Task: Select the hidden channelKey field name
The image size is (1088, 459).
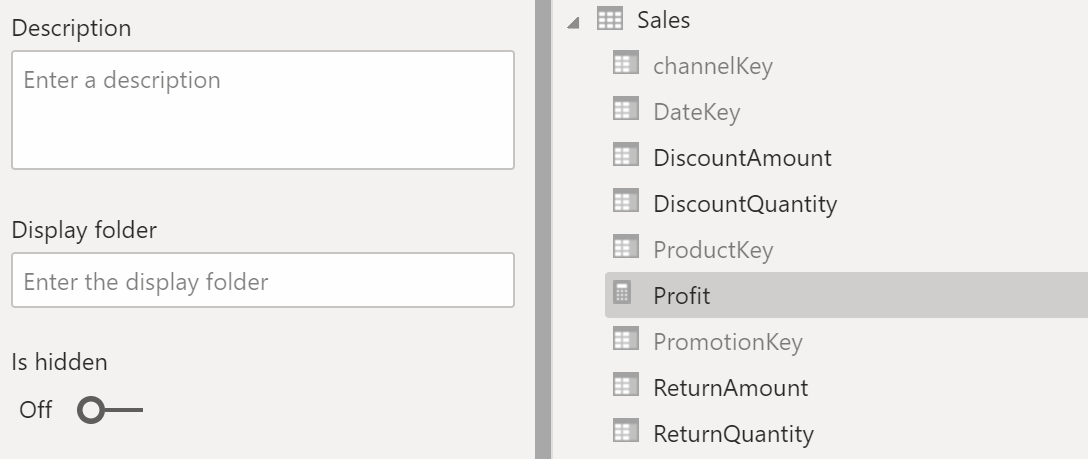Action: 712,65
